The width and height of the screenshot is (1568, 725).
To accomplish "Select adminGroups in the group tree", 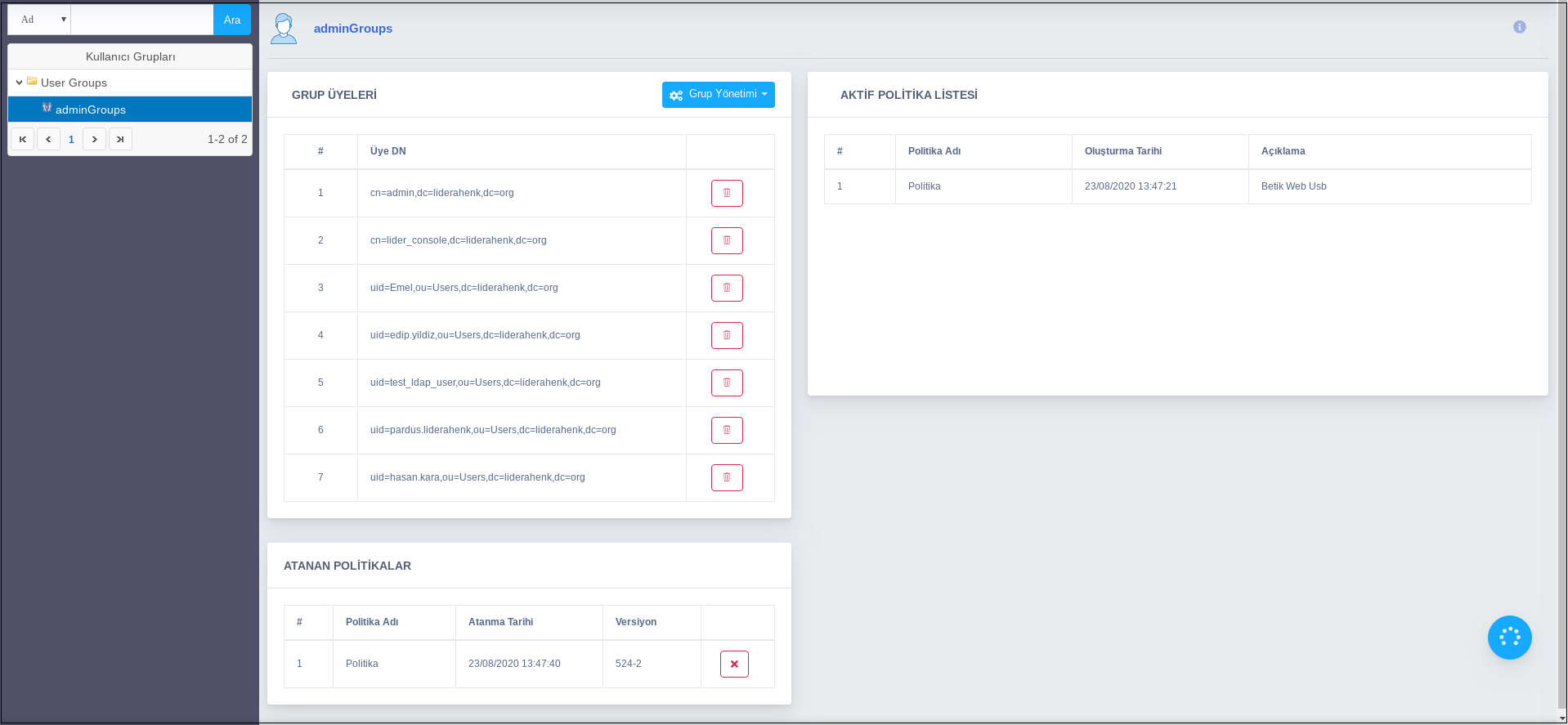I will [91, 110].
